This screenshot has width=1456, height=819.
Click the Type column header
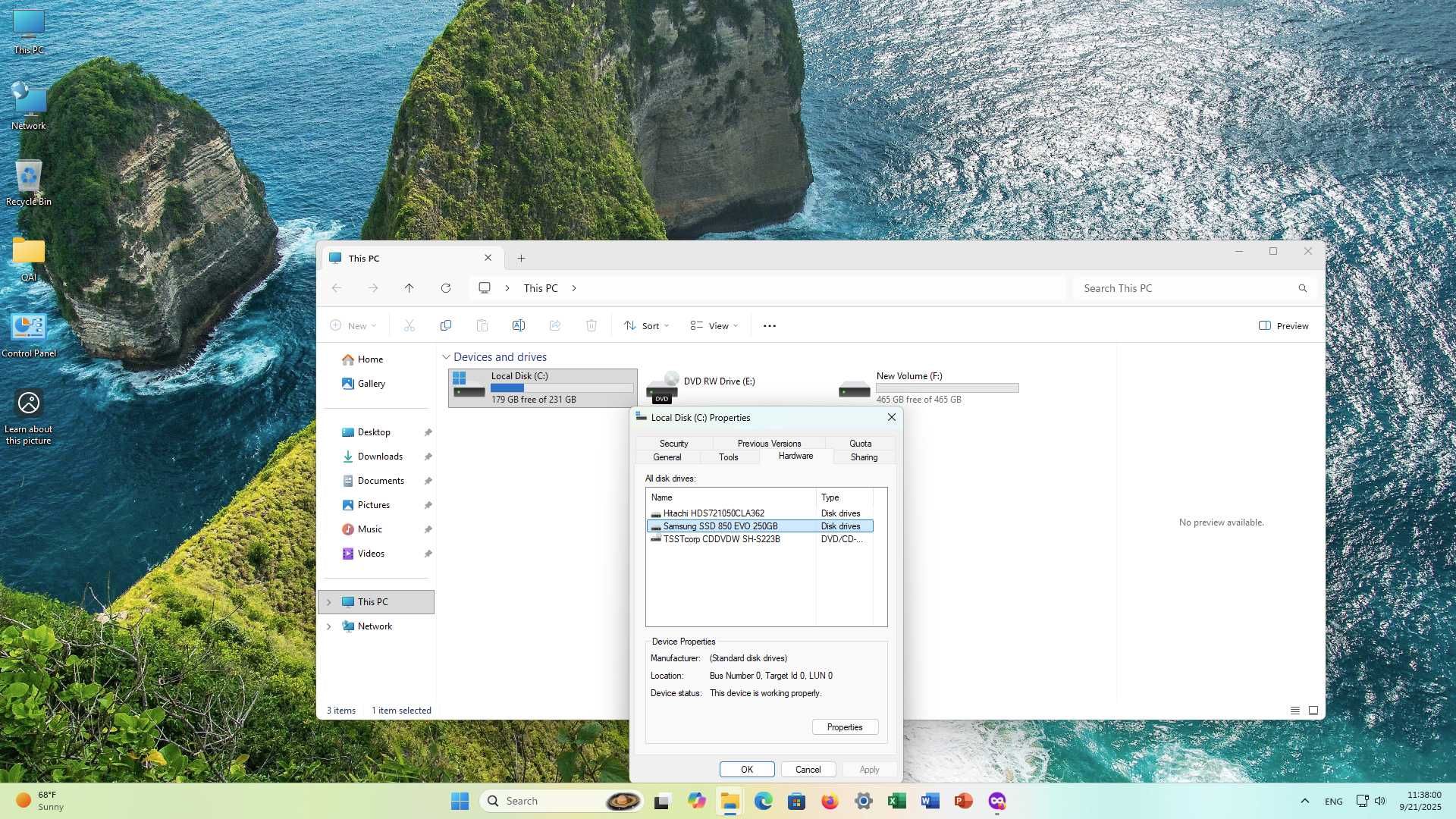(845, 497)
